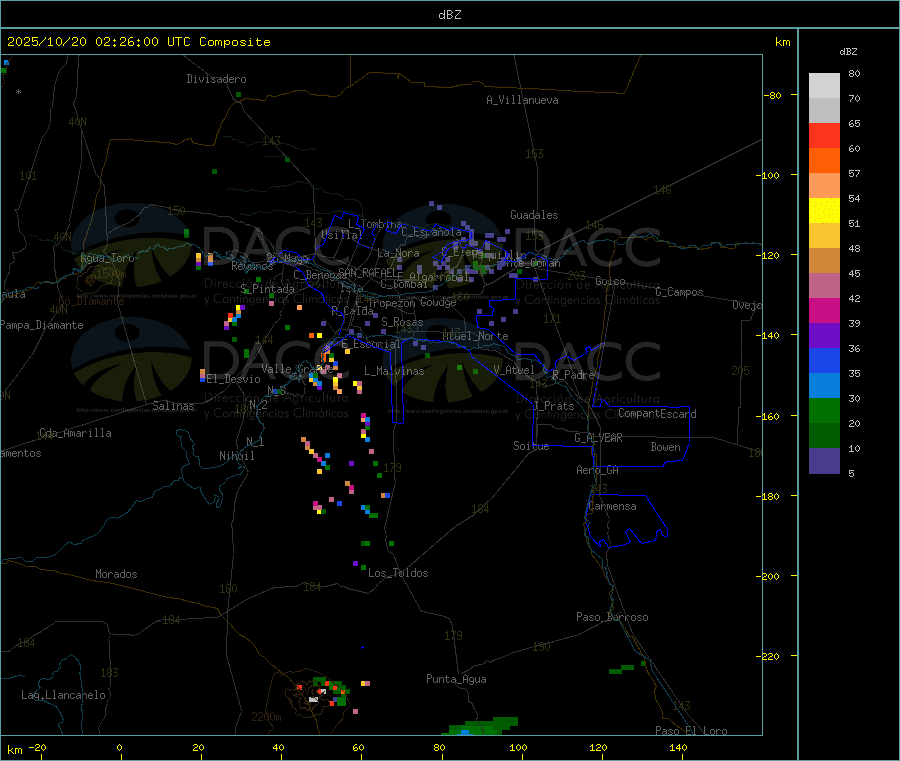Viewport: 900px width, 761px height.
Task: Select the Carmensa town label
Action: 611,506
